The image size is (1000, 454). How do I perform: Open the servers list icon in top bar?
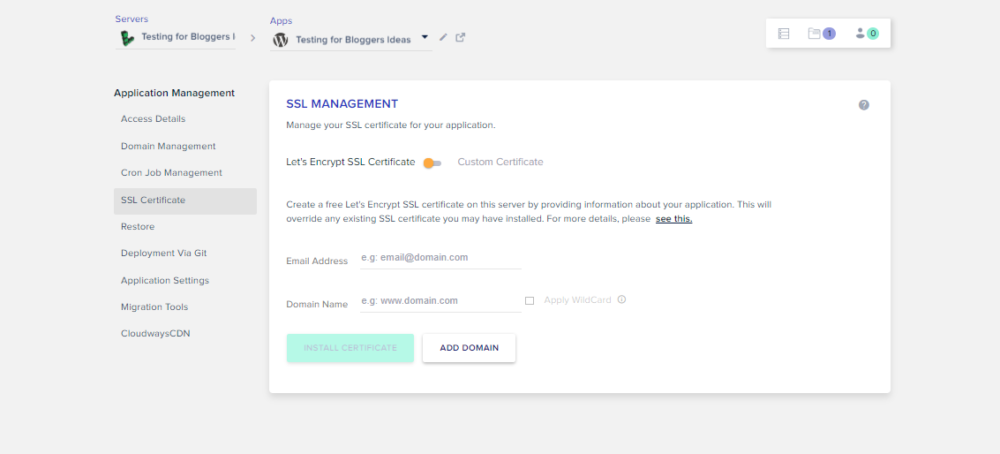tap(784, 34)
